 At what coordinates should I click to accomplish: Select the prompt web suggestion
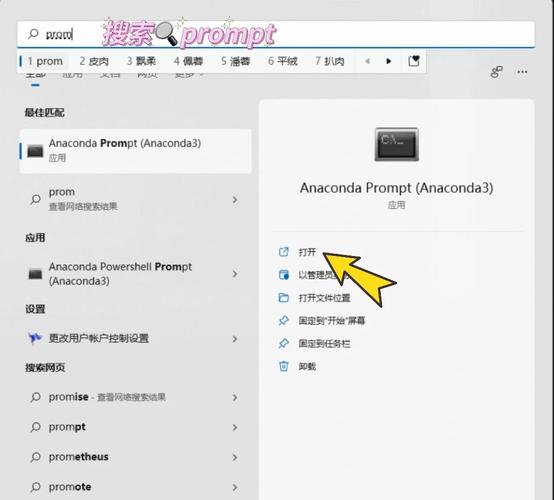pyautogui.click(x=136, y=427)
